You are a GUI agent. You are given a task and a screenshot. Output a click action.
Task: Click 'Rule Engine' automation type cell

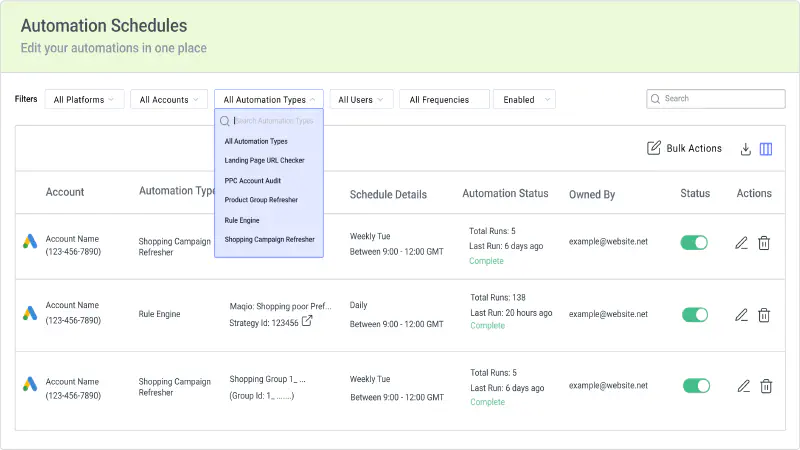point(159,314)
